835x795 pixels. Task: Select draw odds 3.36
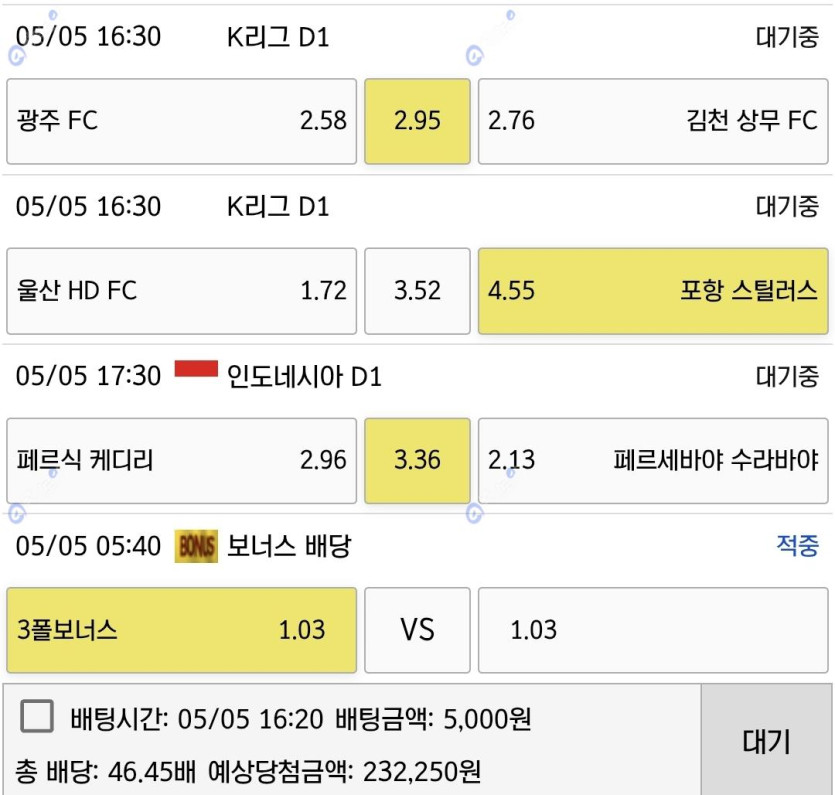pyautogui.click(x=418, y=461)
